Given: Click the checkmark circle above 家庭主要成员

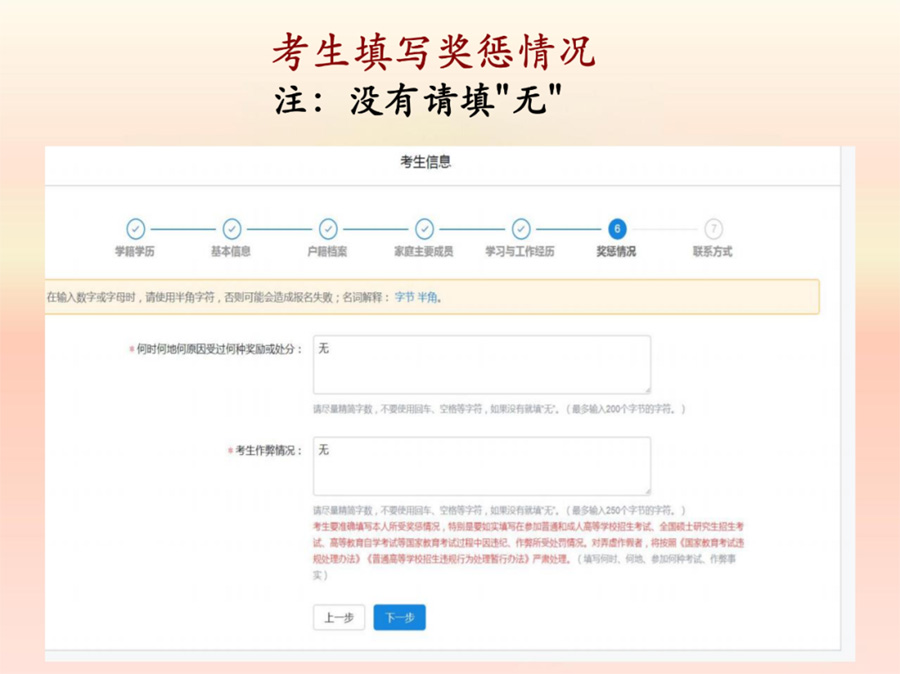Looking at the screenshot, I should click(x=424, y=229).
